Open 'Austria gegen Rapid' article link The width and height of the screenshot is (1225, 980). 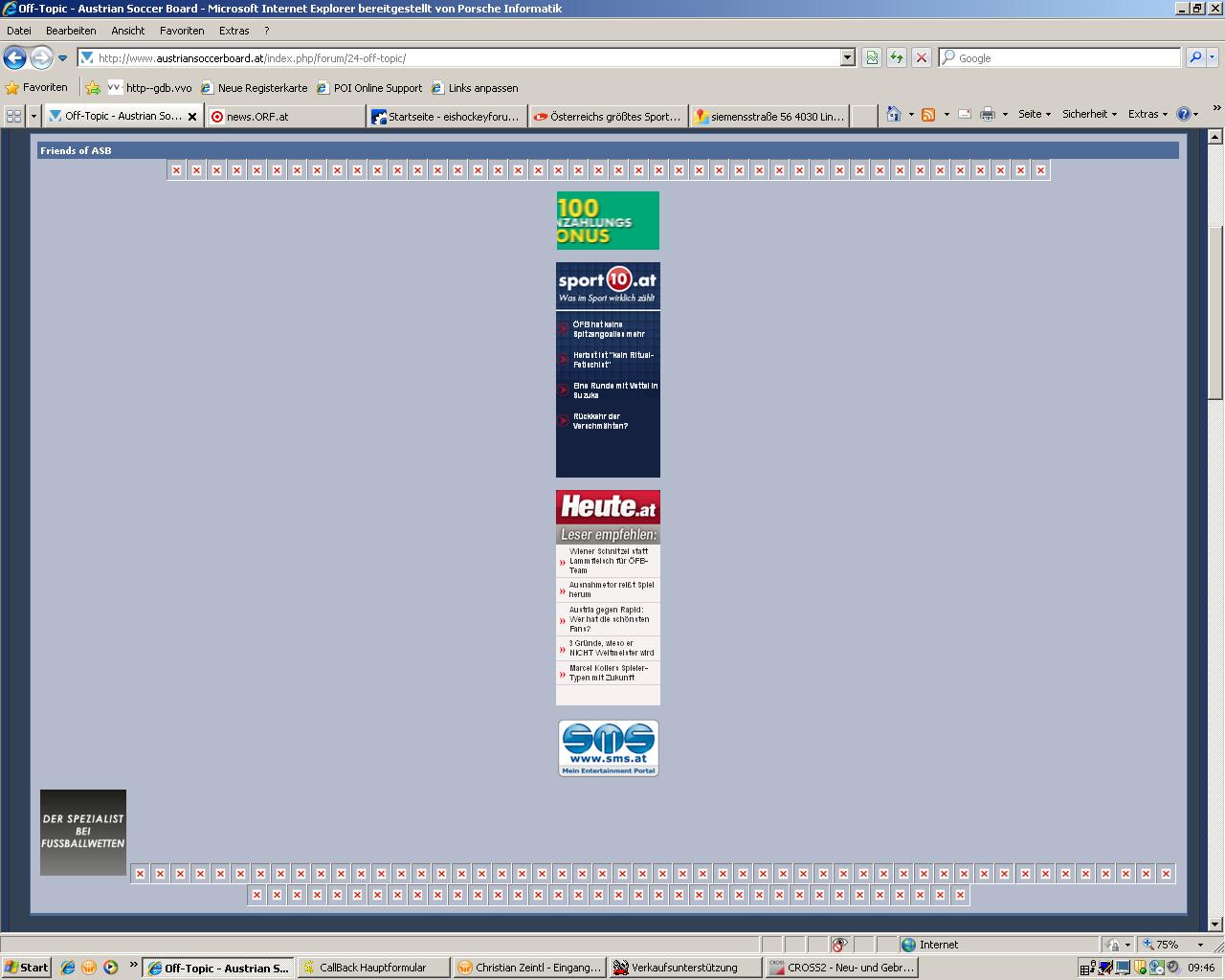tap(610, 619)
